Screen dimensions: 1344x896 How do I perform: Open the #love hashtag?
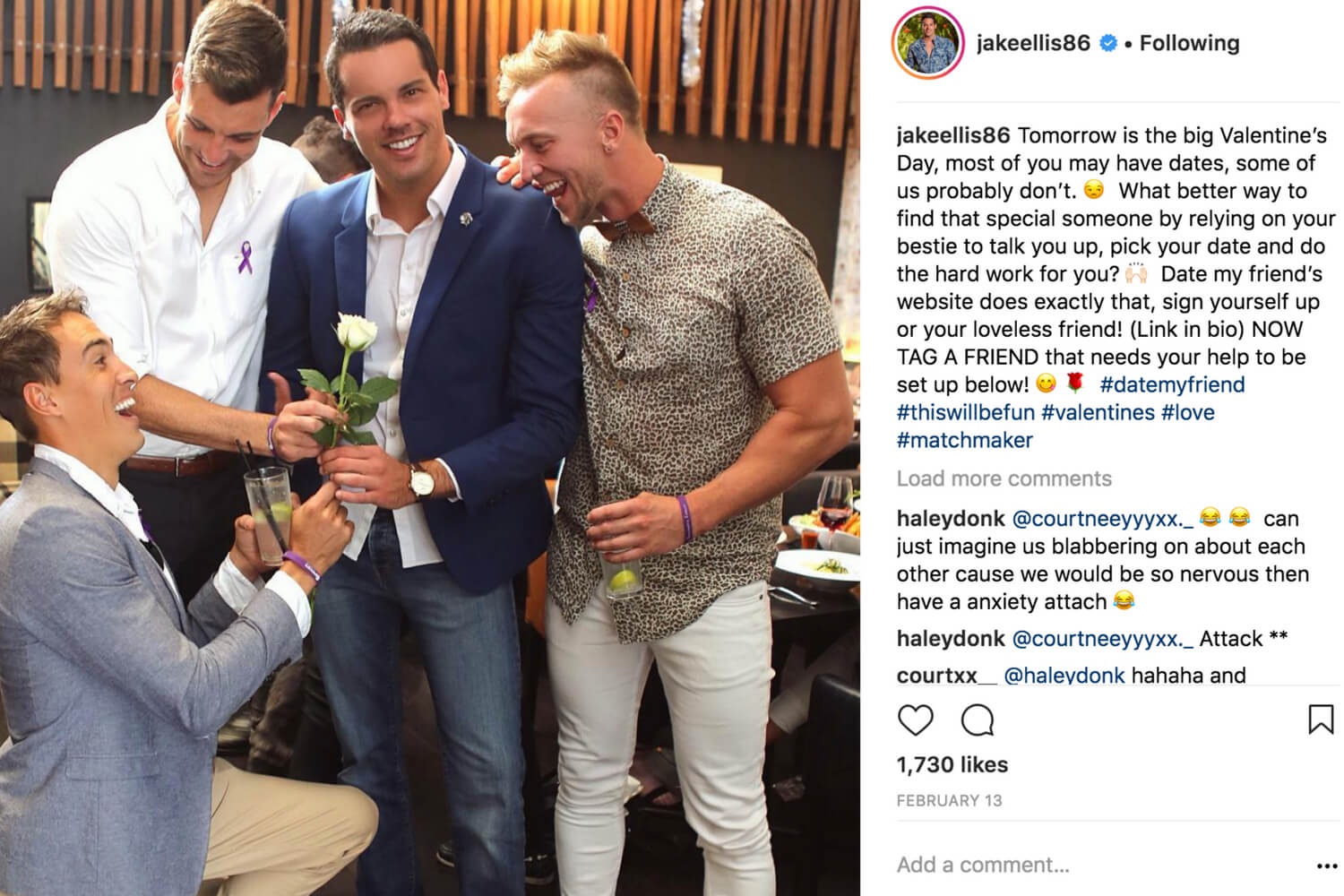click(1188, 412)
